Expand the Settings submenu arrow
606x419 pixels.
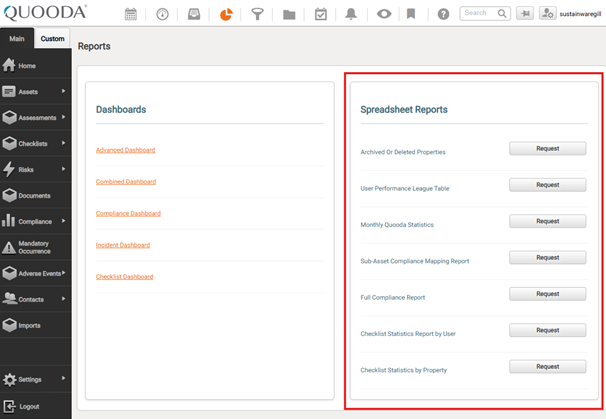click(x=63, y=378)
